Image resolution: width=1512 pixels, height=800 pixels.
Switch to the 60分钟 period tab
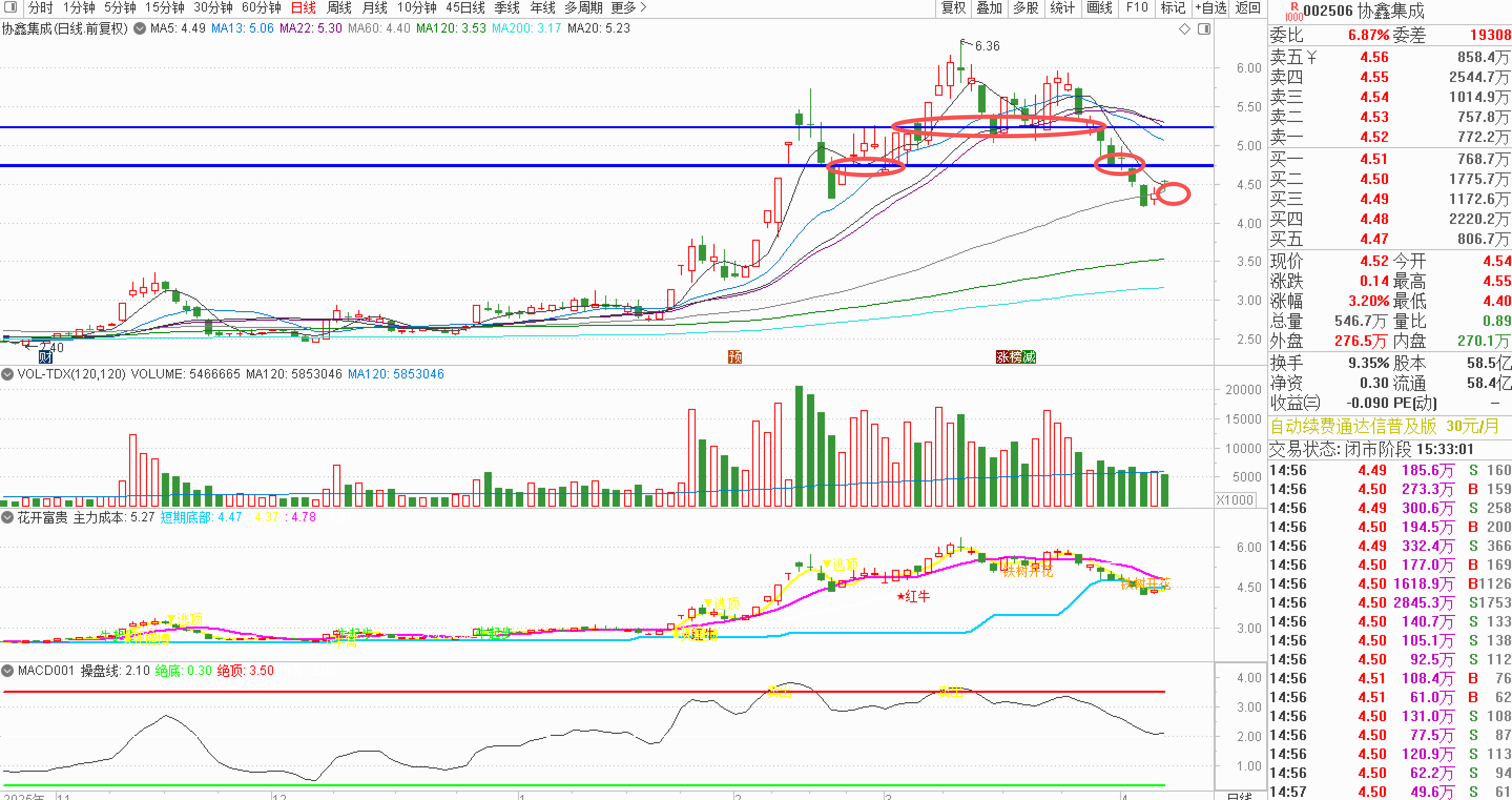[x=261, y=8]
